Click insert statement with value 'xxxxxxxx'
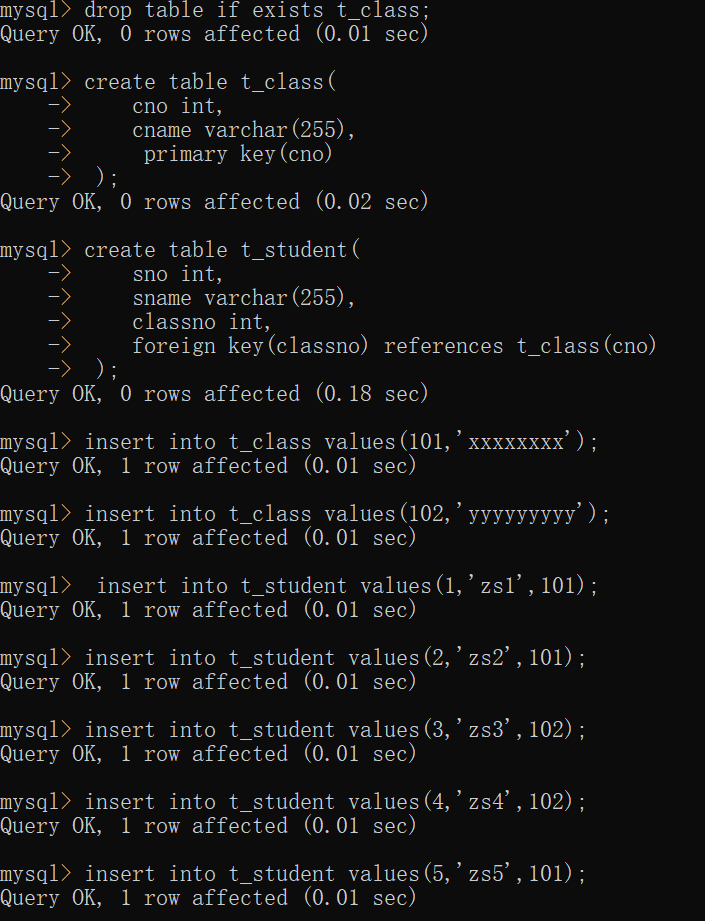The width and height of the screenshot is (705, 921). [x=341, y=442]
